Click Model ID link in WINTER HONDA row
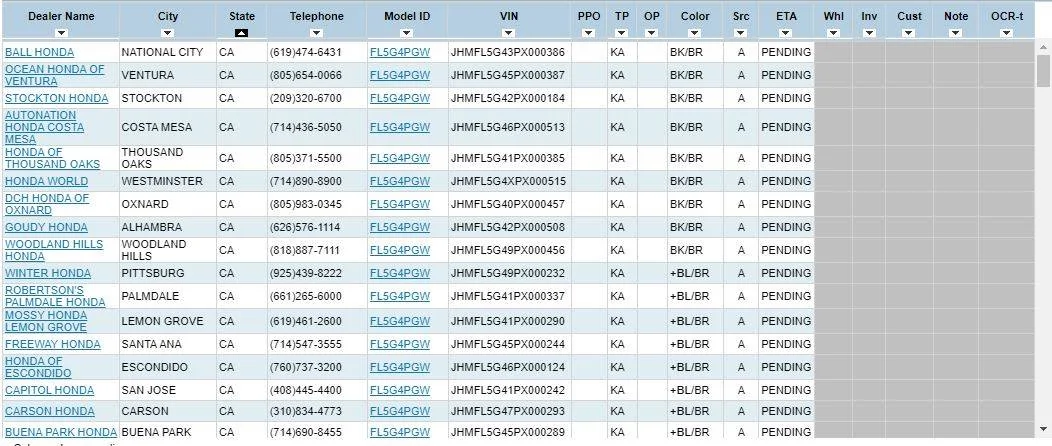Image resolution: width=1052 pixels, height=446 pixels. pyautogui.click(x=400, y=273)
